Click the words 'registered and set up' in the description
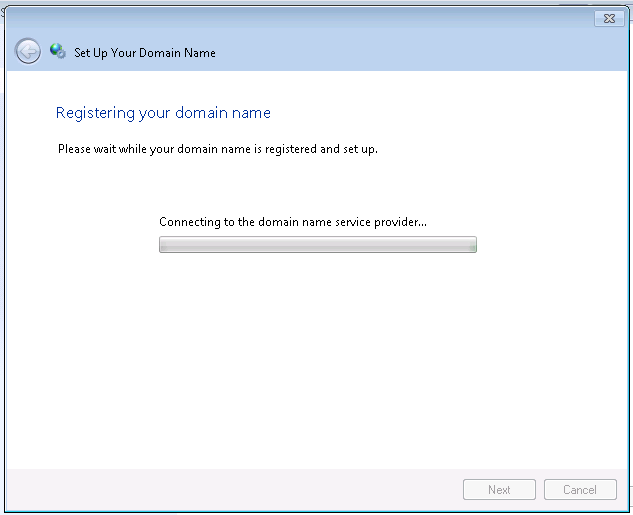The height and width of the screenshot is (515, 633). click(x=318, y=150)
